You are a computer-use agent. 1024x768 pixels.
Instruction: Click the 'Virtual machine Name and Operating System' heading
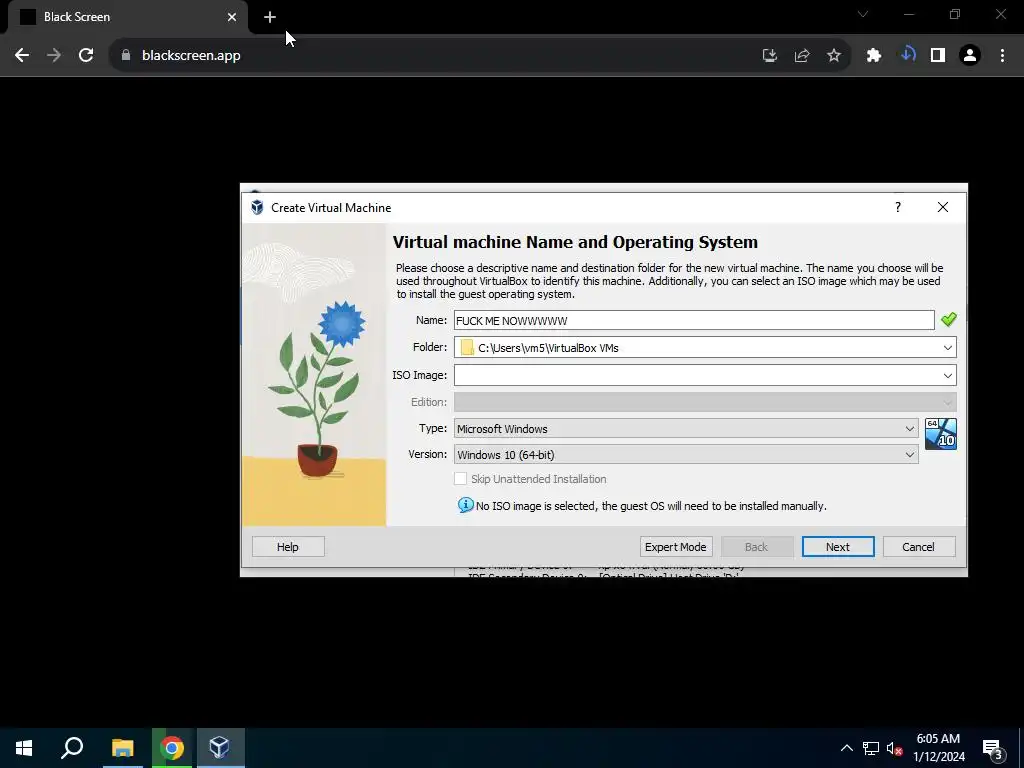click(575, 242)
